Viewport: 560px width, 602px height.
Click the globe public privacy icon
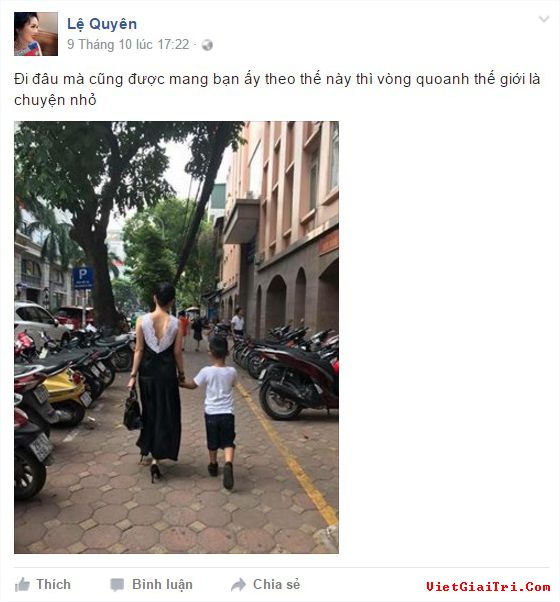pyautogui.click(x=207, y=45)
